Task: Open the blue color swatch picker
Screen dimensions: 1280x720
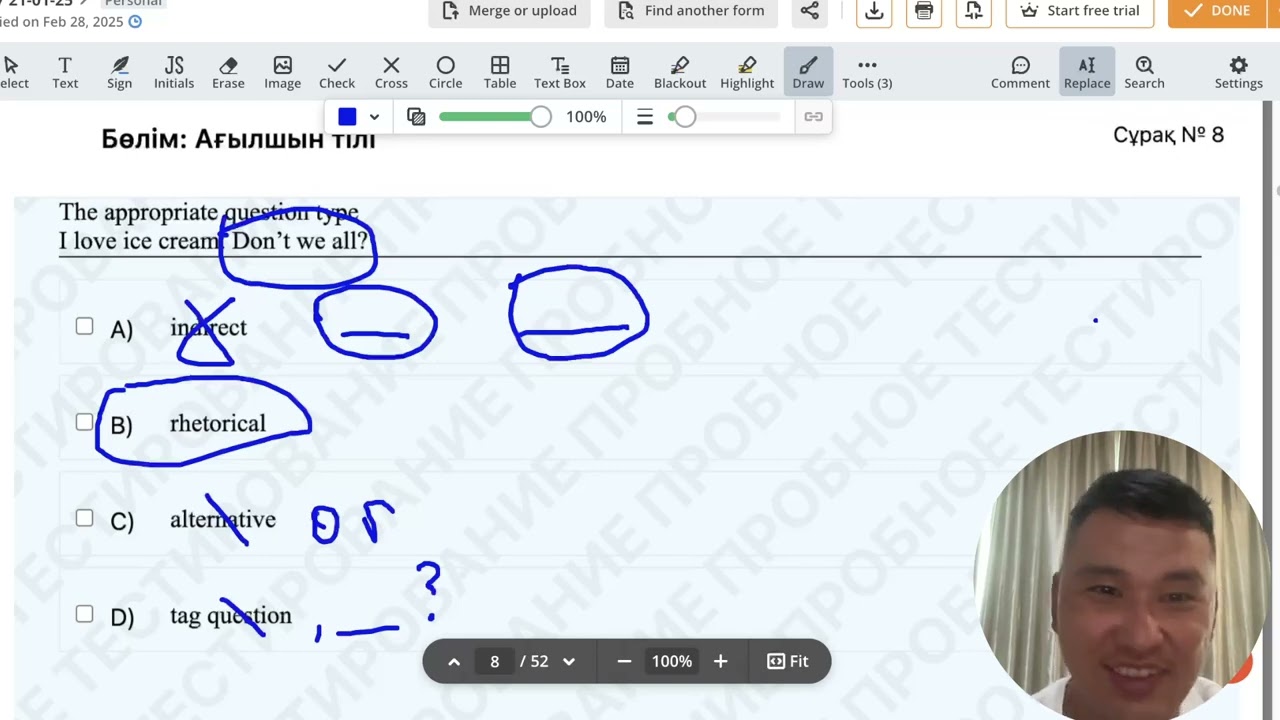Action: [347, 117]
